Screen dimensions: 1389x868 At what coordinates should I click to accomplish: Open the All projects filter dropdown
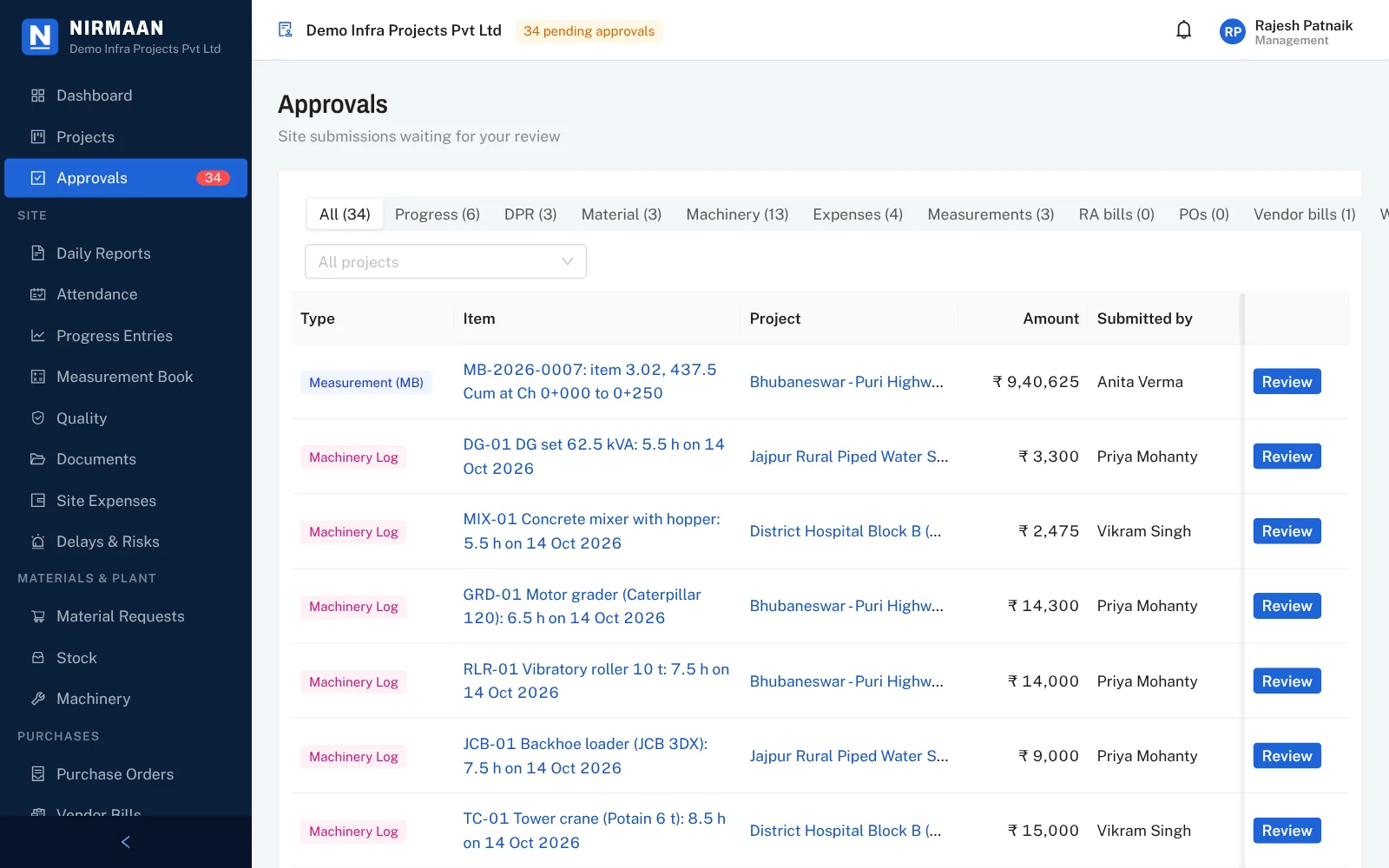pyautogui.click(x=446, y=262)
